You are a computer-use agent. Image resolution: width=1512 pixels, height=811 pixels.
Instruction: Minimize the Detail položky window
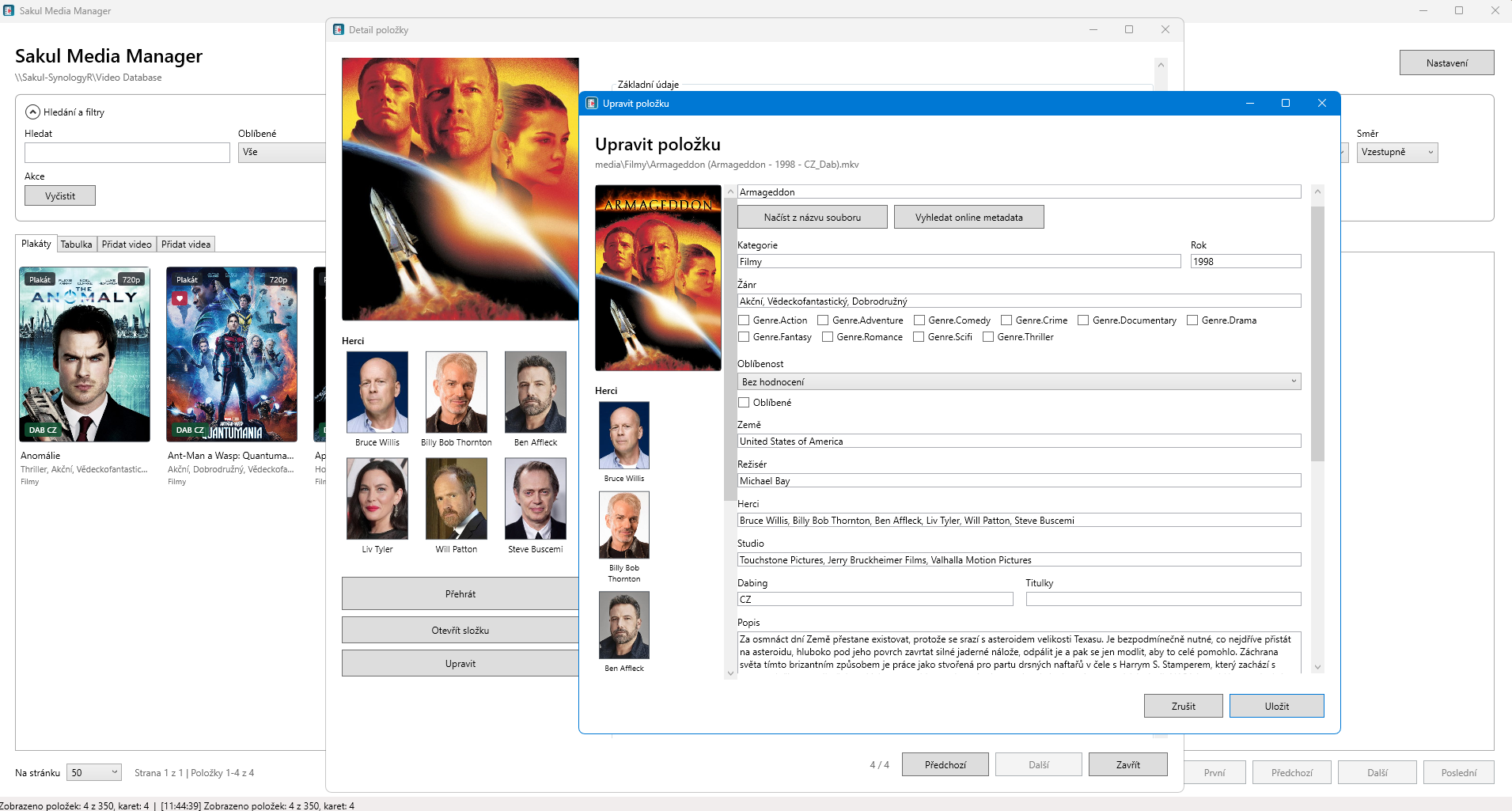tap(1093, 30)
